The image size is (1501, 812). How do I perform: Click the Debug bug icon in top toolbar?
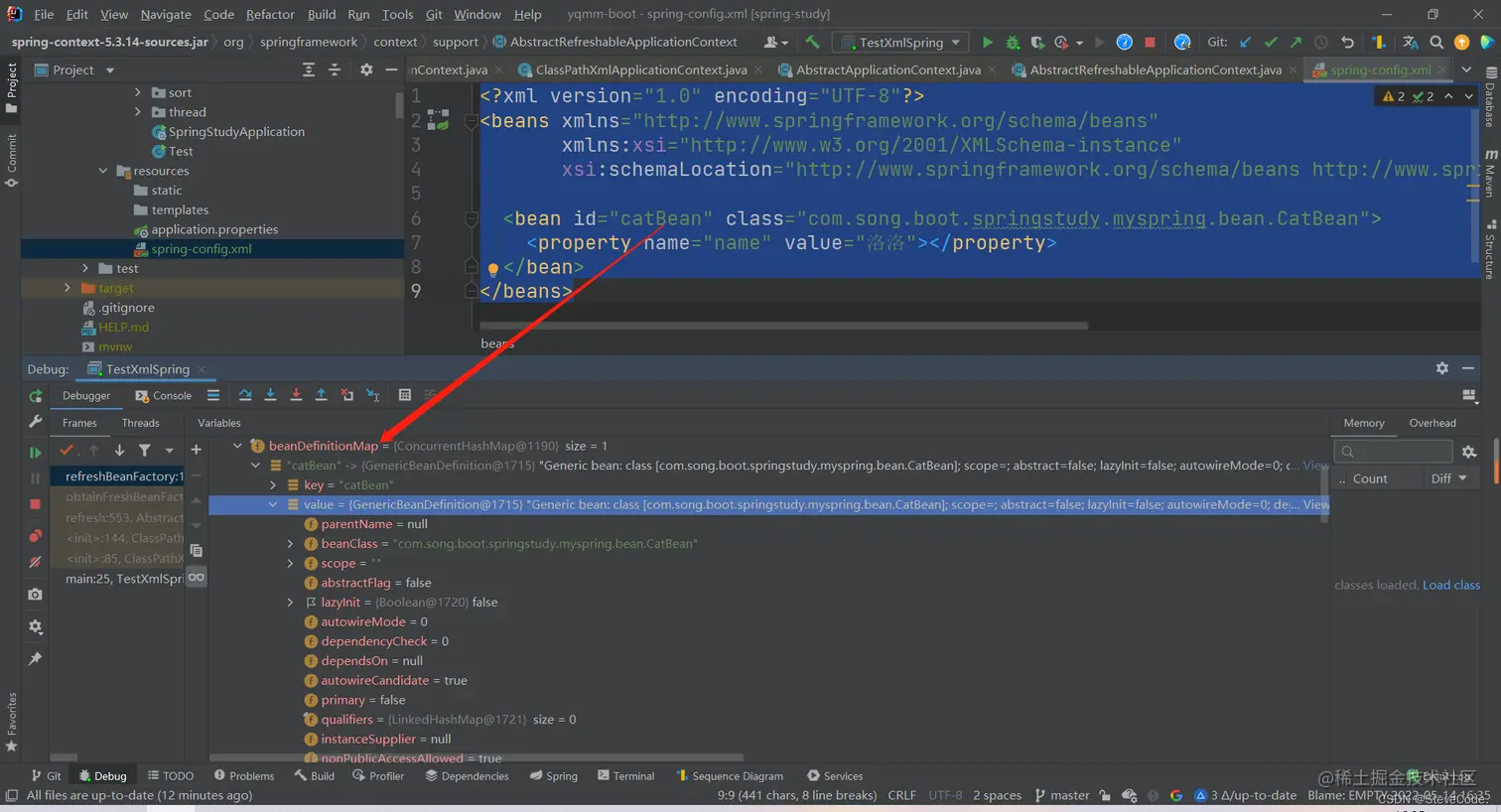1013,42
